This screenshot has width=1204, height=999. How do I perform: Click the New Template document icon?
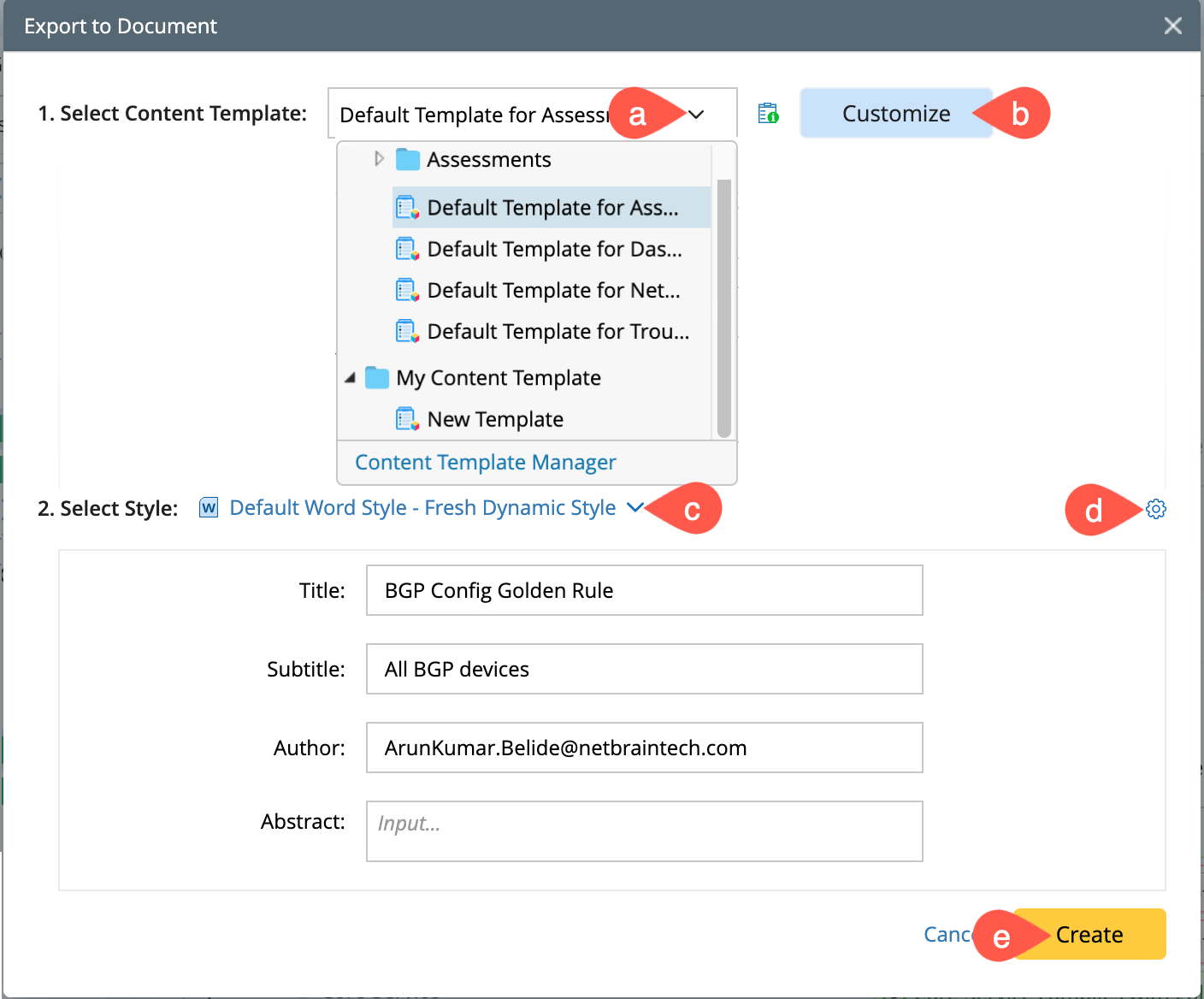pyautogui.click(x=407, y=419)
